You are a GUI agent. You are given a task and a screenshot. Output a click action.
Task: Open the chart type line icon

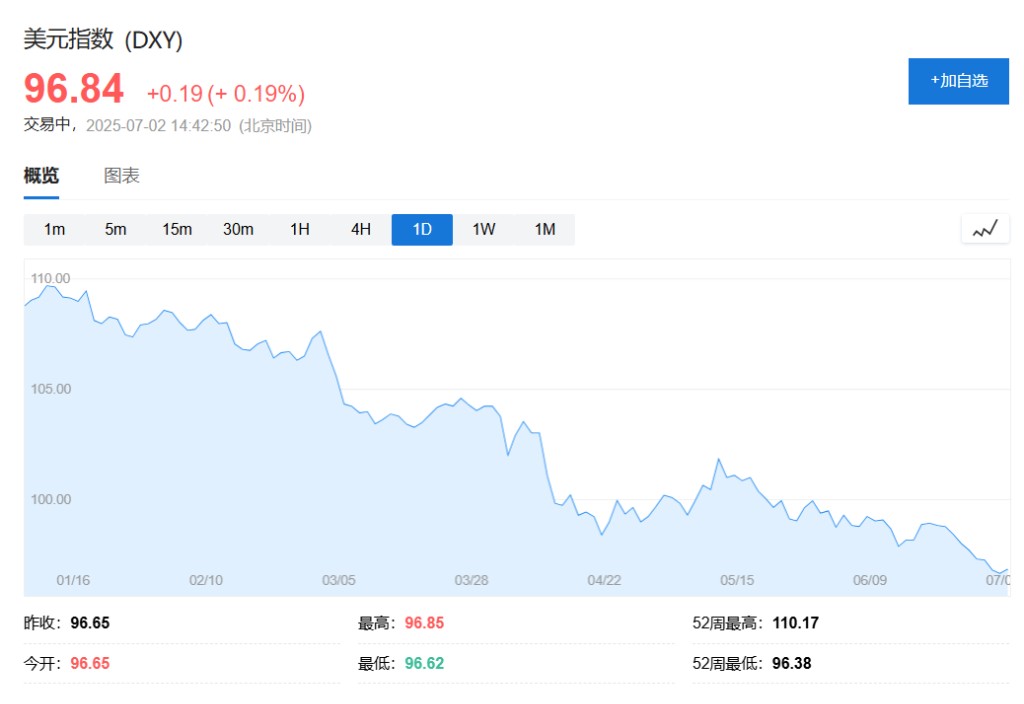coord(985,230)
